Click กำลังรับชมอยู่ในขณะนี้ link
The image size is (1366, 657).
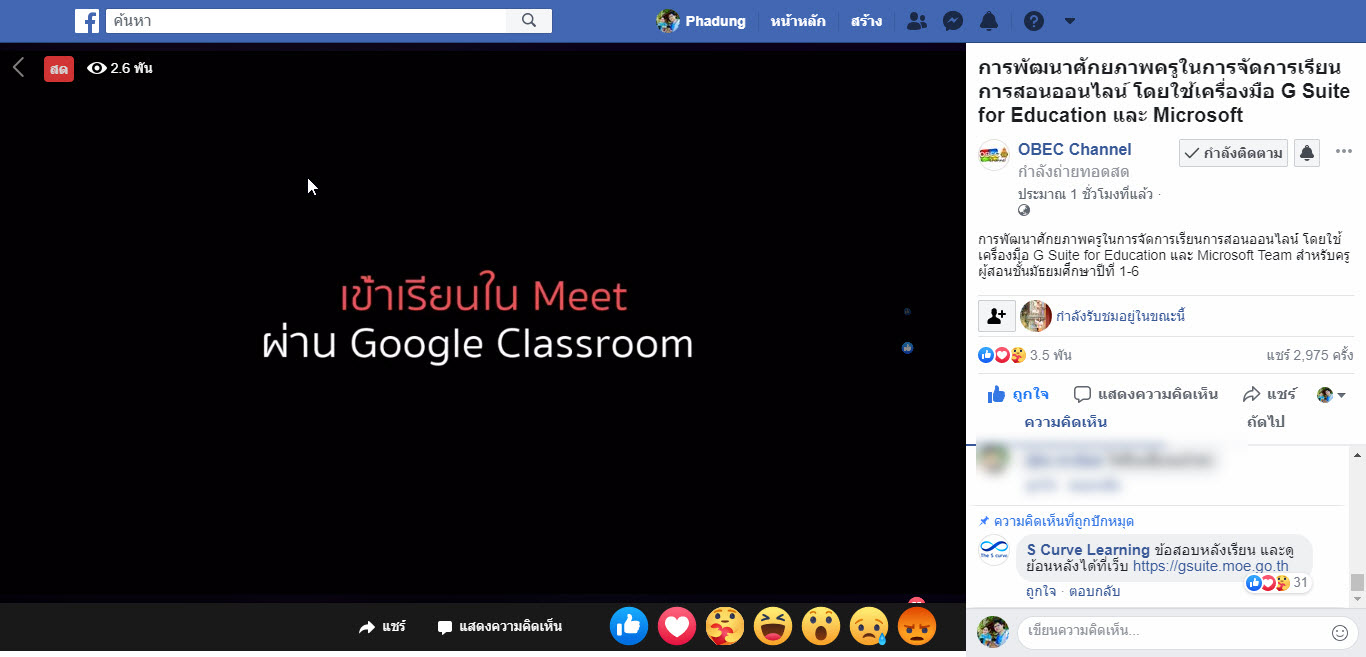(x=1121, y=317)
